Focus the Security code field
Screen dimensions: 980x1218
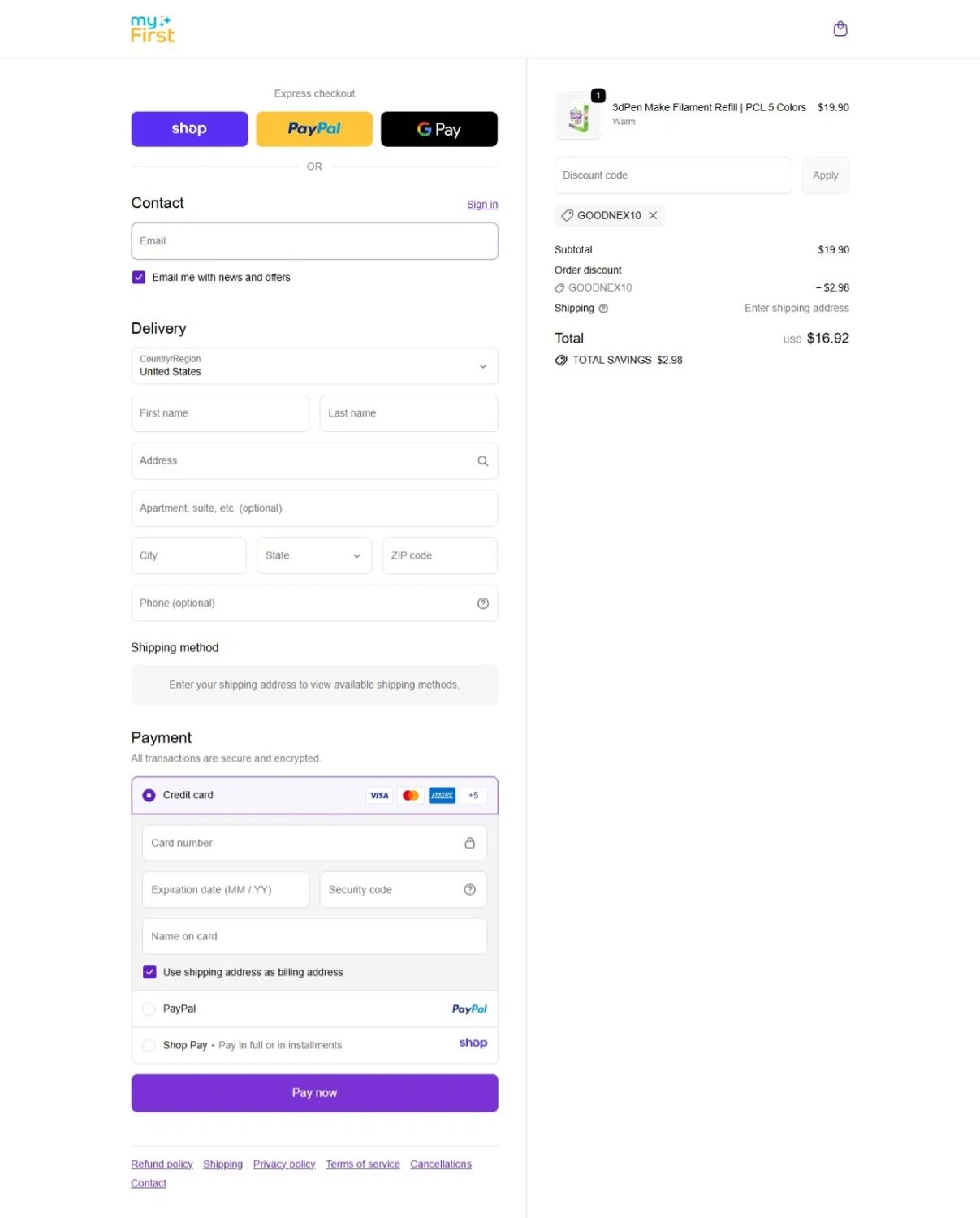pos(404,890)
